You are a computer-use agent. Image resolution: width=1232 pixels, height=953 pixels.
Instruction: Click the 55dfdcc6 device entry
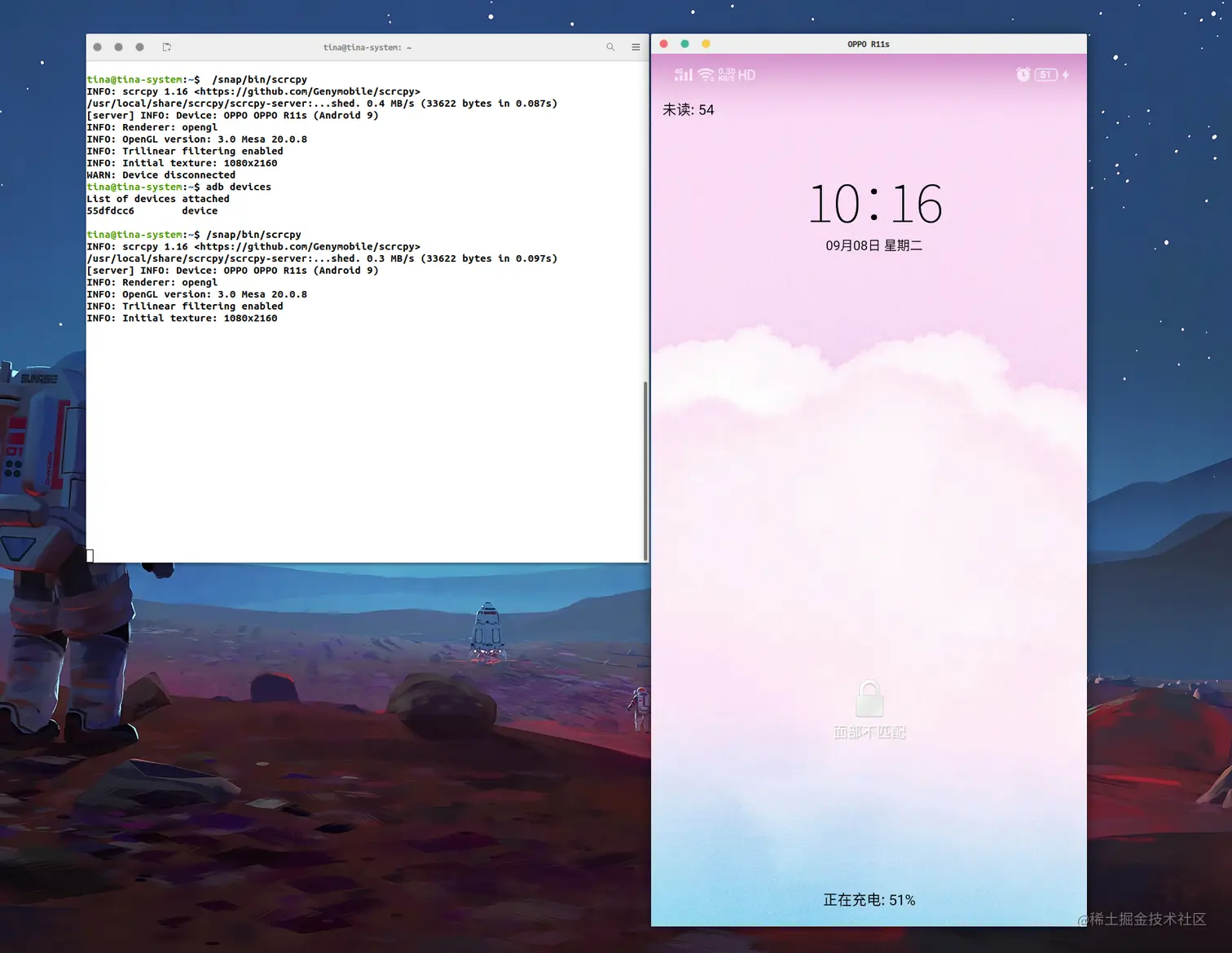[x=152, y=210]
